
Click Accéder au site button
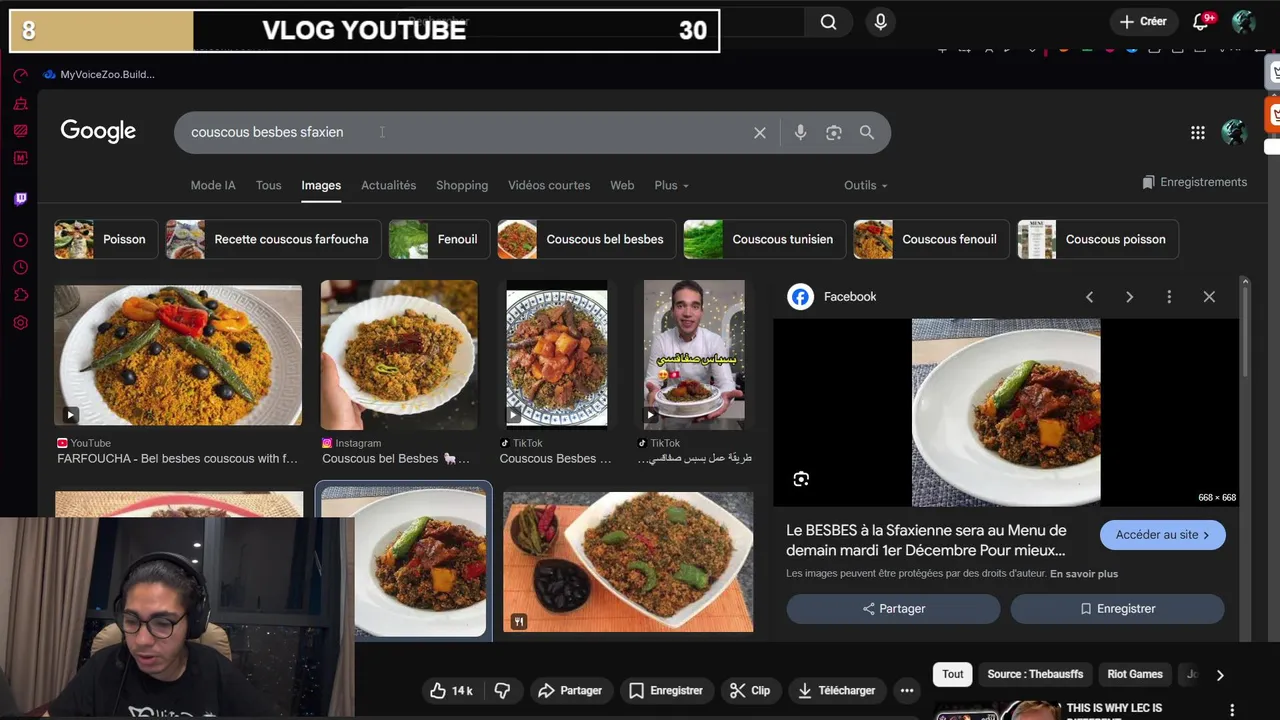[x=1162, y=535]
